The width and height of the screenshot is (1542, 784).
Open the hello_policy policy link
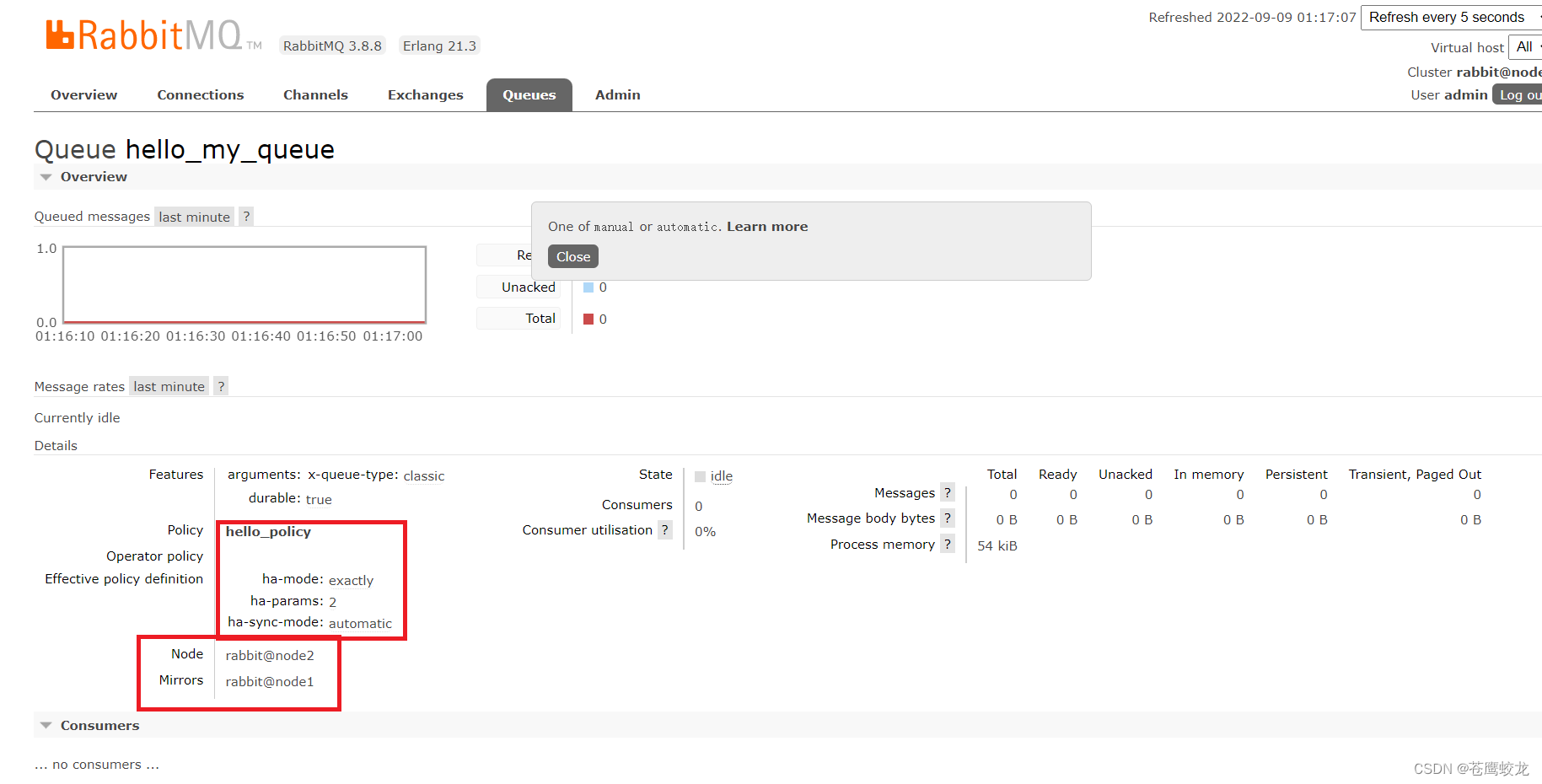268,532
